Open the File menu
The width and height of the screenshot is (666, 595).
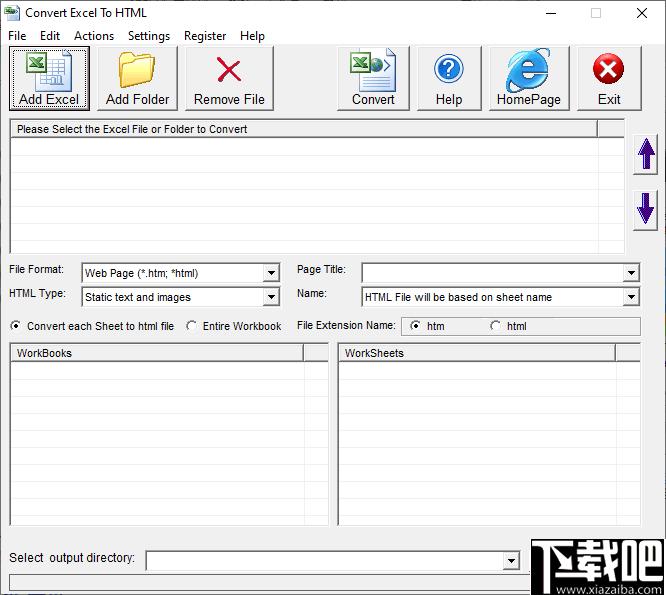(17, 36)
